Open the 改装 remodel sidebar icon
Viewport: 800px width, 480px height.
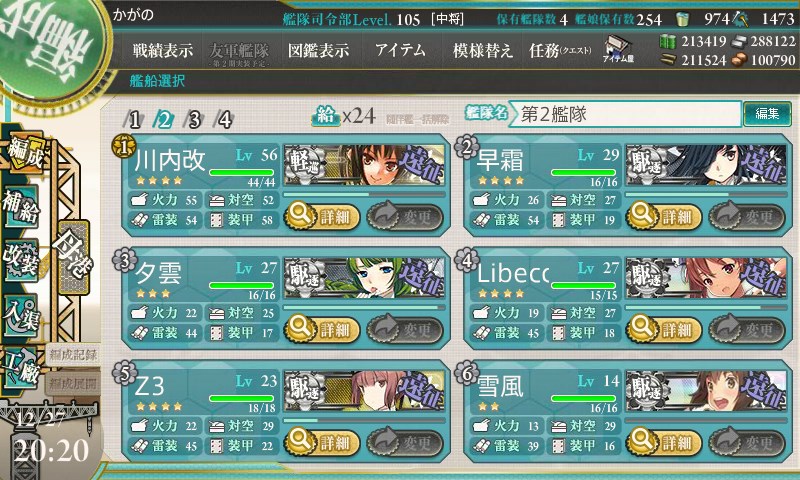20,259
